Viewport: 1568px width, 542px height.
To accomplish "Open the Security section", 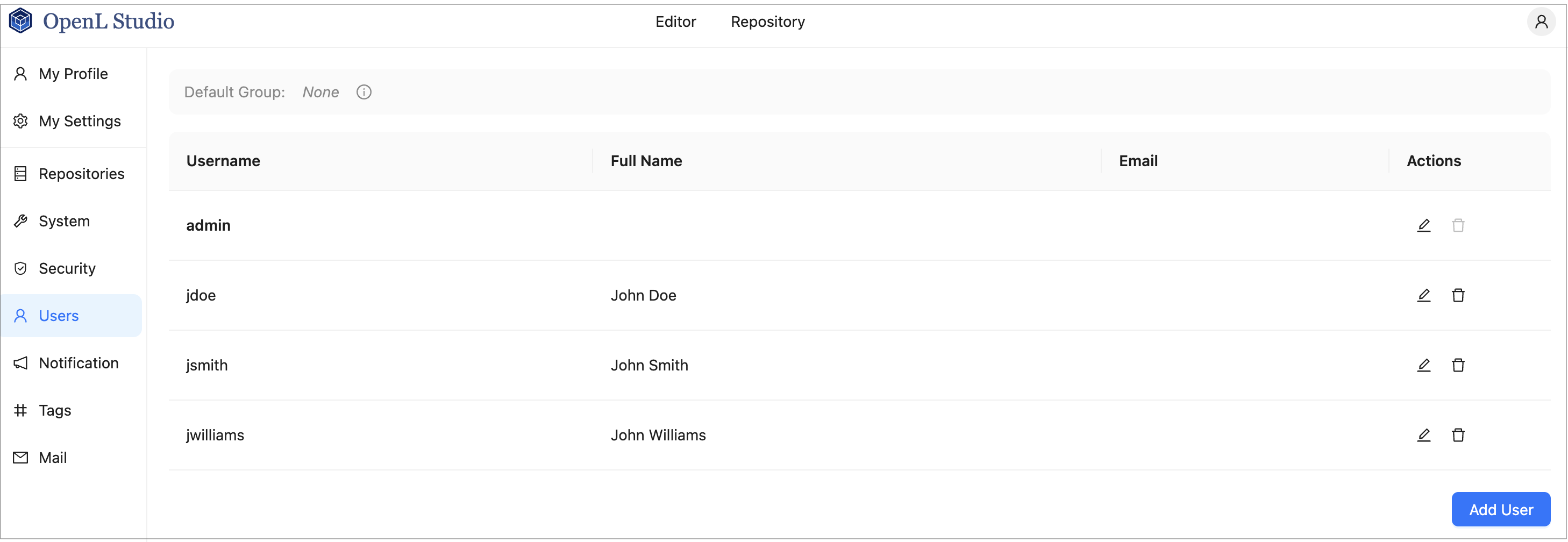I will point(67,268).
